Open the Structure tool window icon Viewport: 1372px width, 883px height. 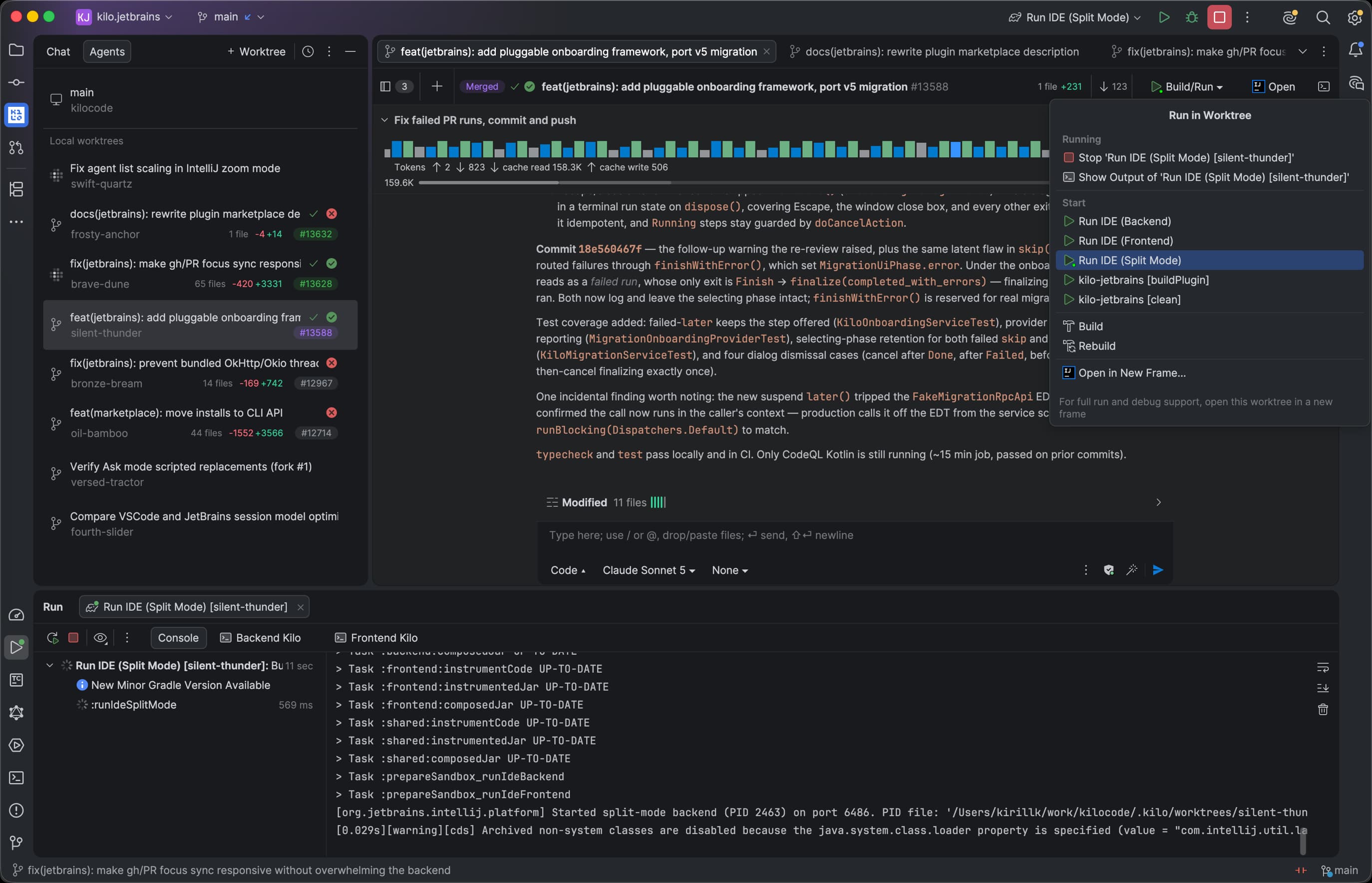click(x=16, y=189)
